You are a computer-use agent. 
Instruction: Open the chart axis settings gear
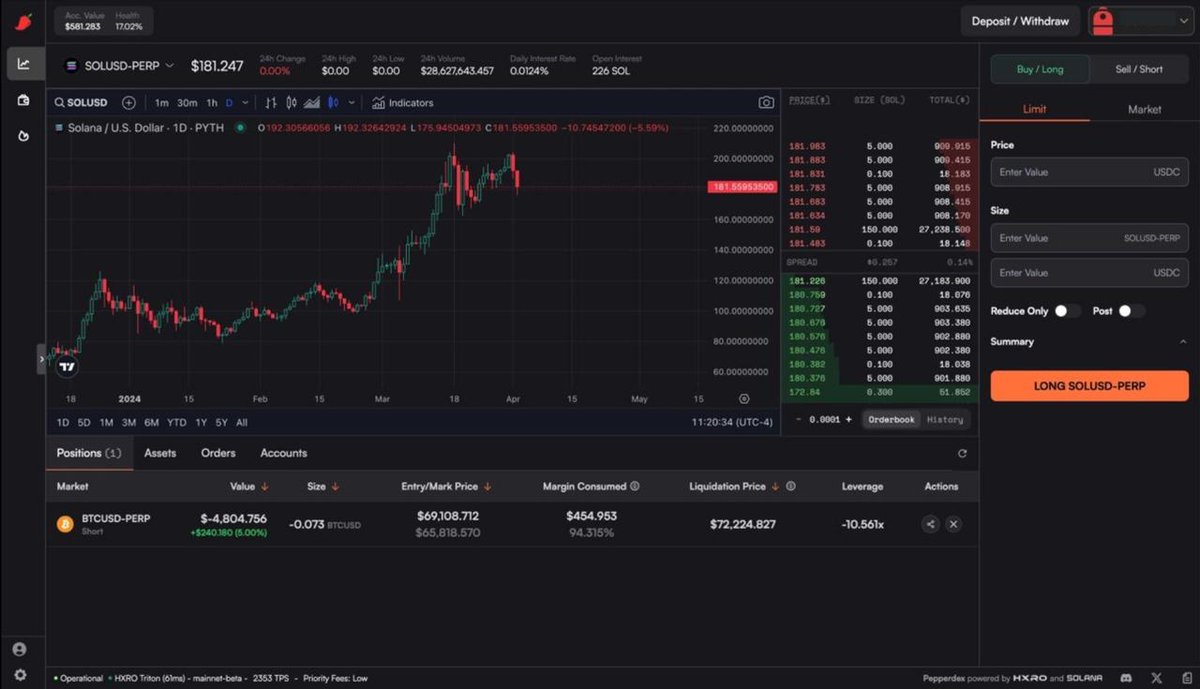(x=744, y=398)
